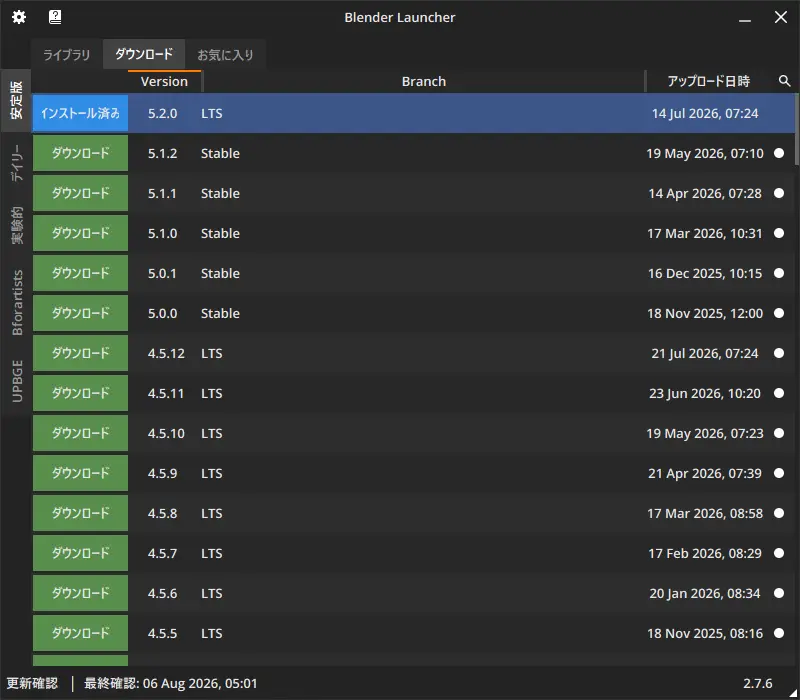The height and width of the screenshot is (700, 800).
Task: Download Blender 4.5.12 LTS
Action: click(x=81, y=353)
